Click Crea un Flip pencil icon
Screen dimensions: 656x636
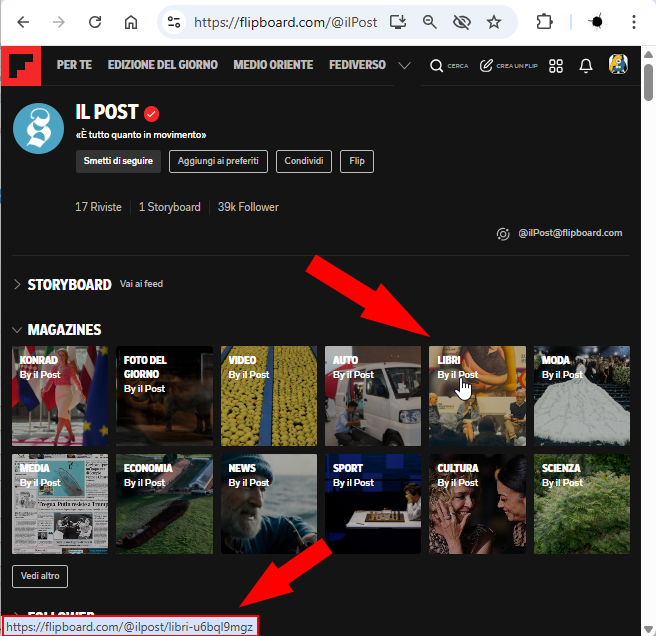508,66
